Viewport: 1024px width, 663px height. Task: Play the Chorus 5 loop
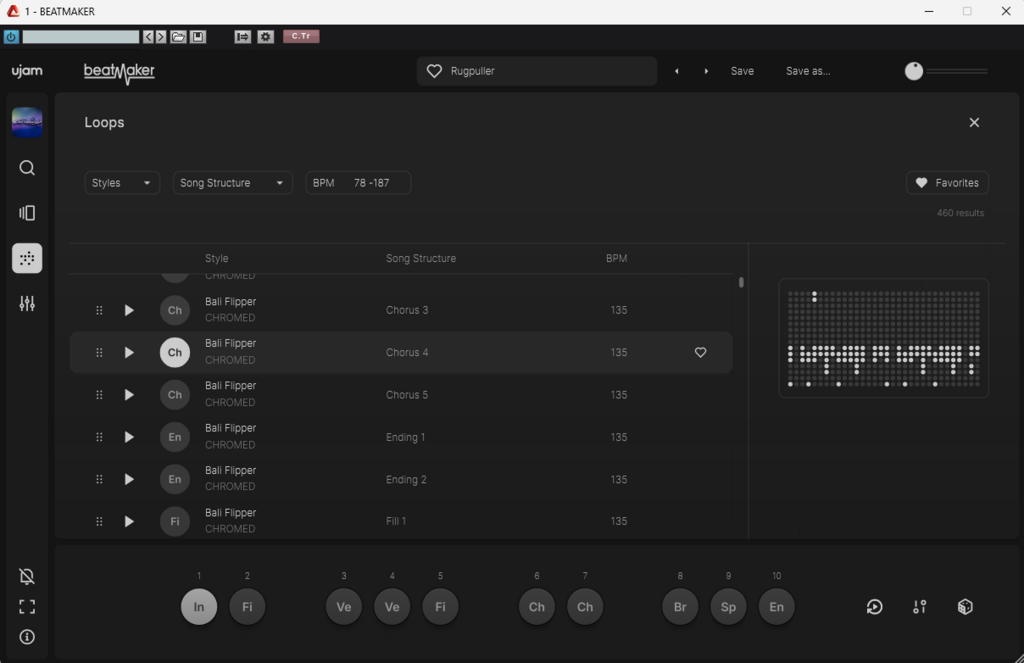(x=129, y=395)
